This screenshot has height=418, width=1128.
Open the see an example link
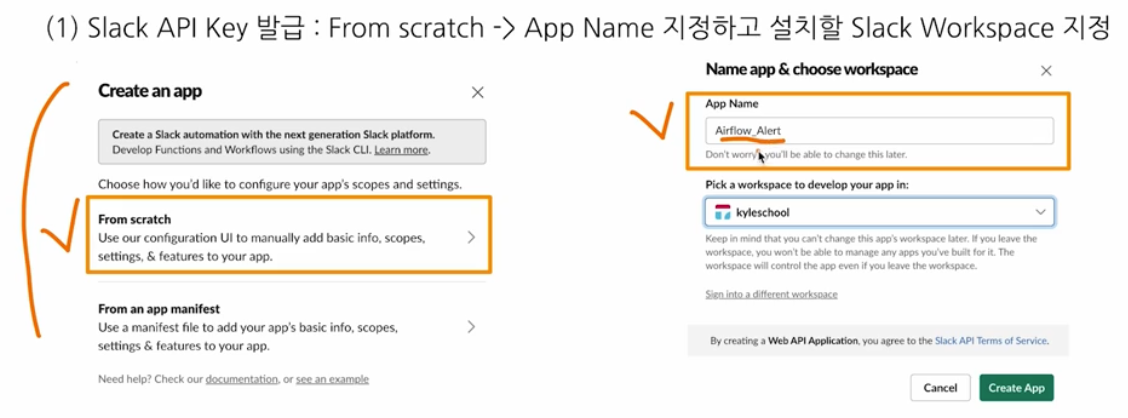[332, 378]
